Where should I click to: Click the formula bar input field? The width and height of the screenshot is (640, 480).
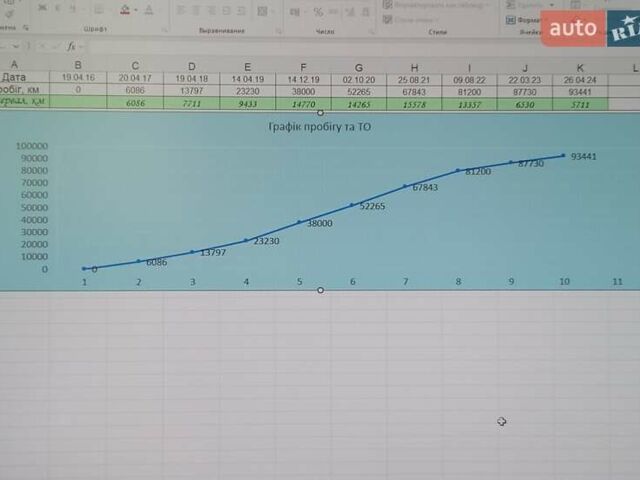(x=363, y=48)
